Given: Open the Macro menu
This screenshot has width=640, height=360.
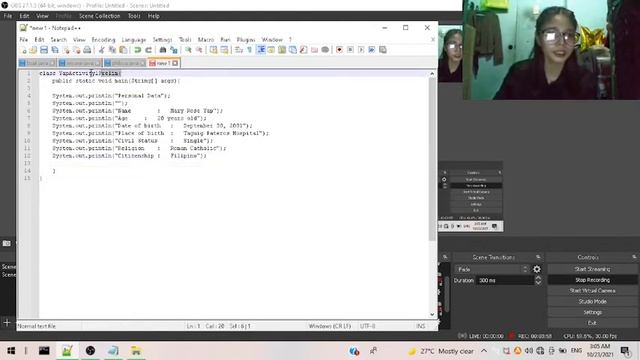Looking at the screenshot, I should coord(206,40).
